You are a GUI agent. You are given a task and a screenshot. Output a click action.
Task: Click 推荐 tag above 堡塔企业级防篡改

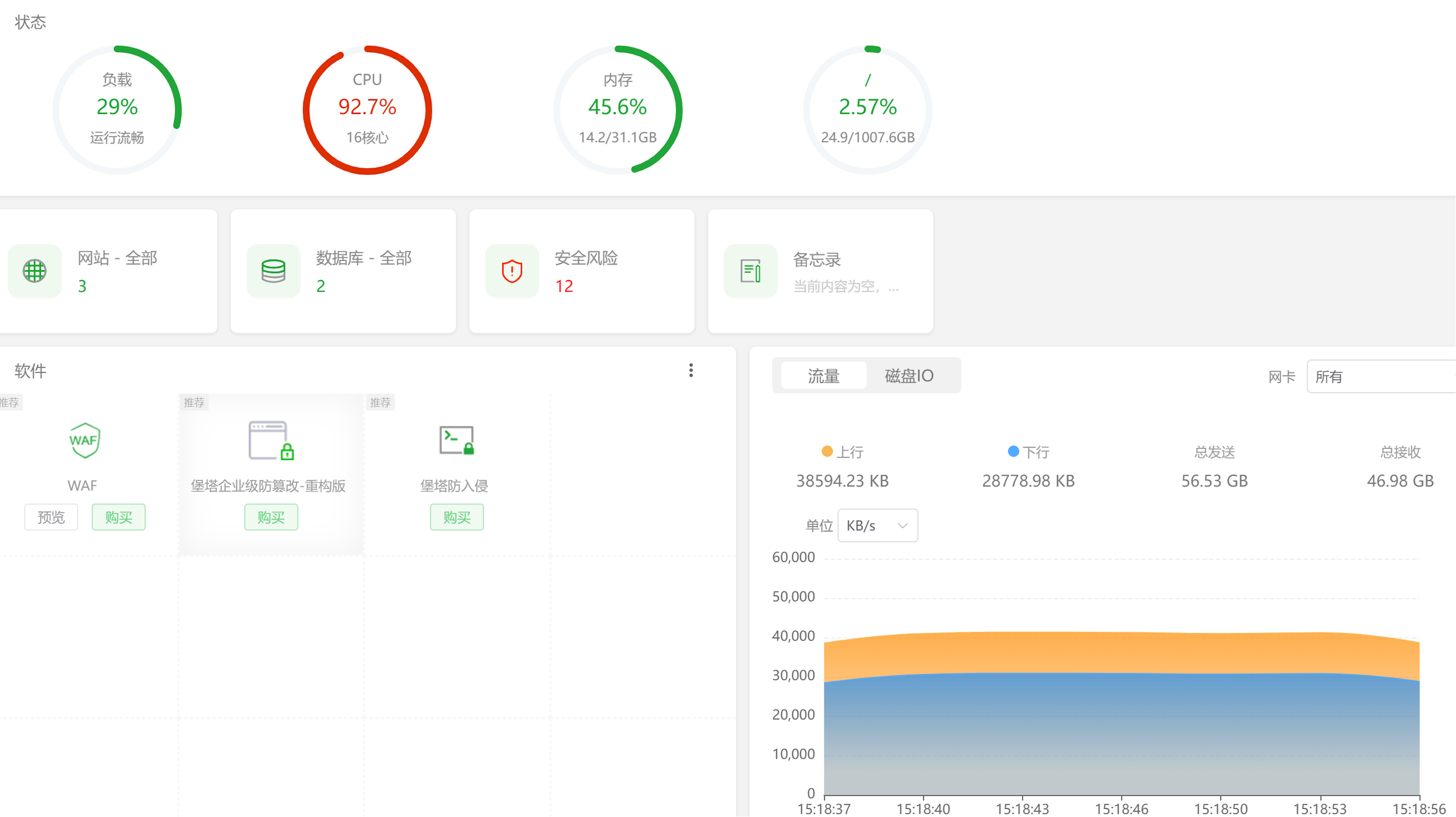point(194,402)
